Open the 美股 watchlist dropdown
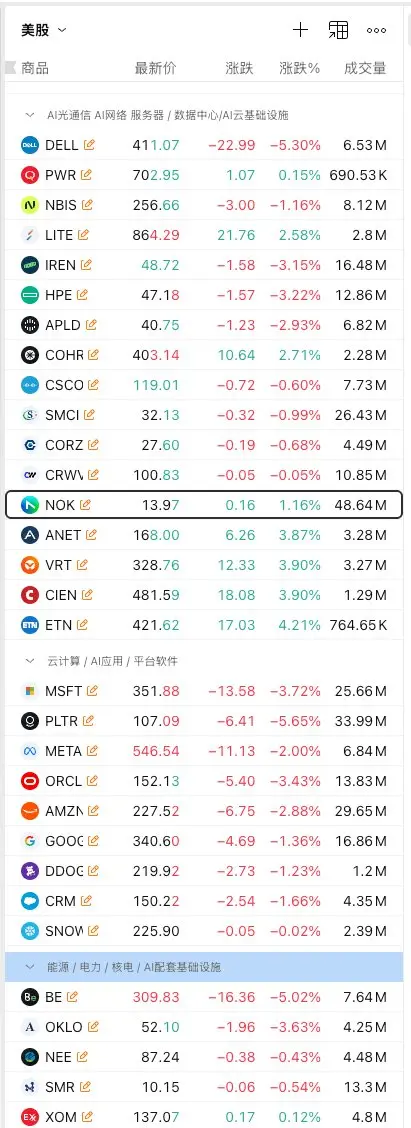This screenshot has height=1128, width=411. [44, 29]
